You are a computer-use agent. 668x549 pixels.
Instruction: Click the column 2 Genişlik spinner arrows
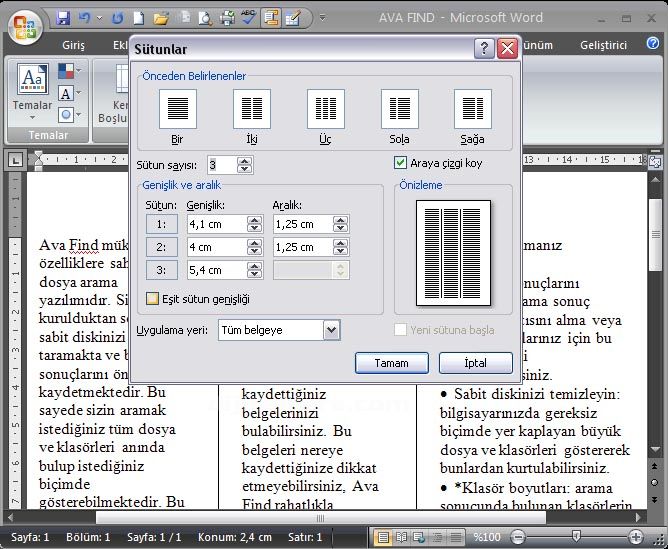[254, 247]
